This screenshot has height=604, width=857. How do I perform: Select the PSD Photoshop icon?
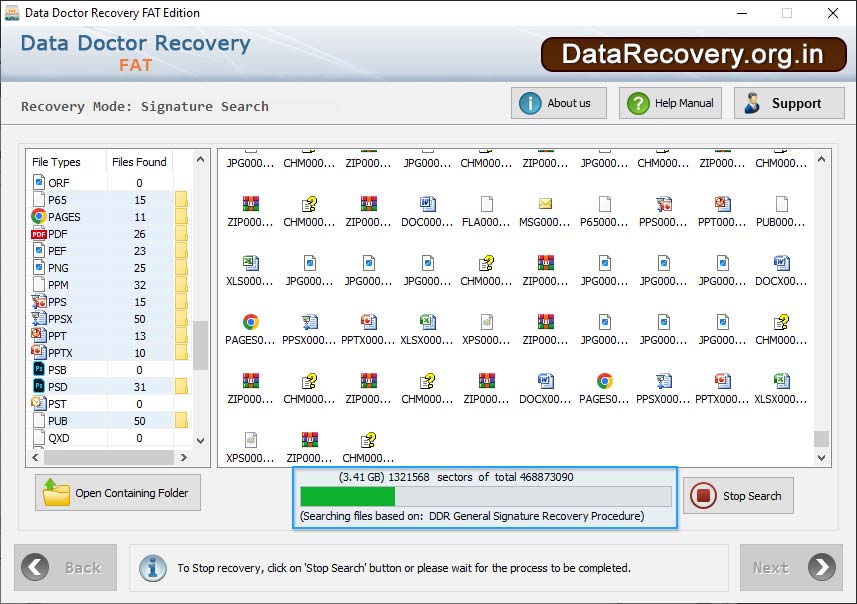[x=39, y=386]
